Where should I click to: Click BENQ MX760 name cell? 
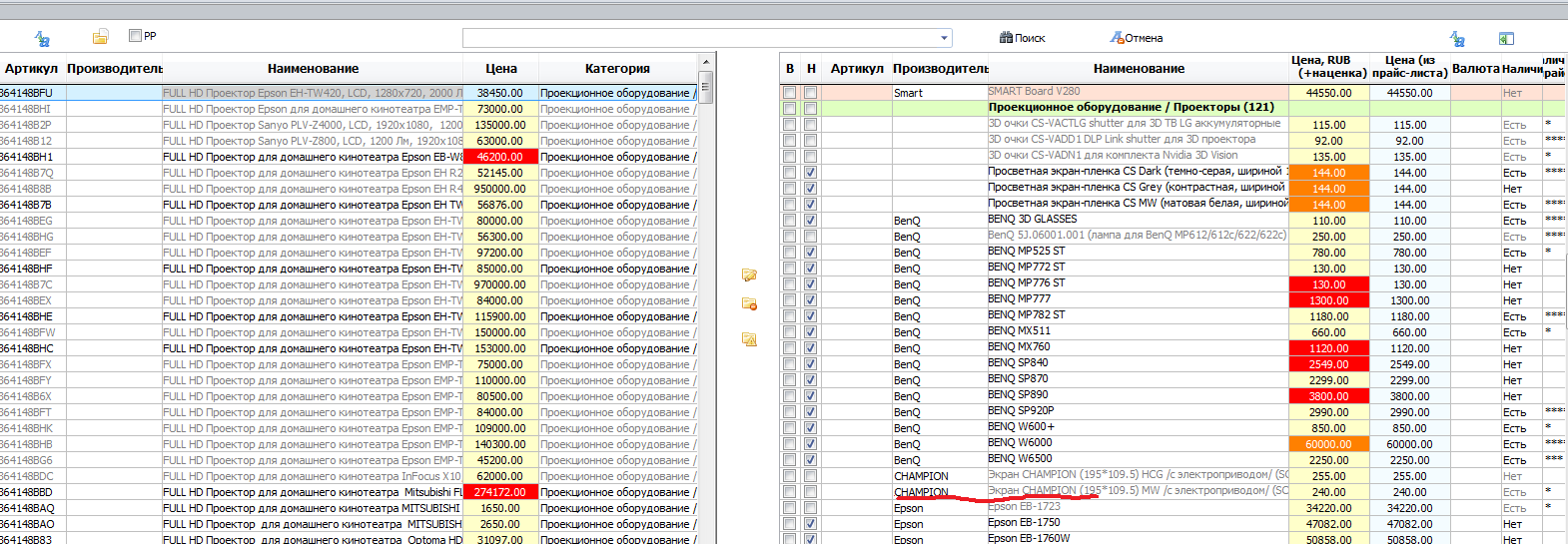coord(1138,347)
